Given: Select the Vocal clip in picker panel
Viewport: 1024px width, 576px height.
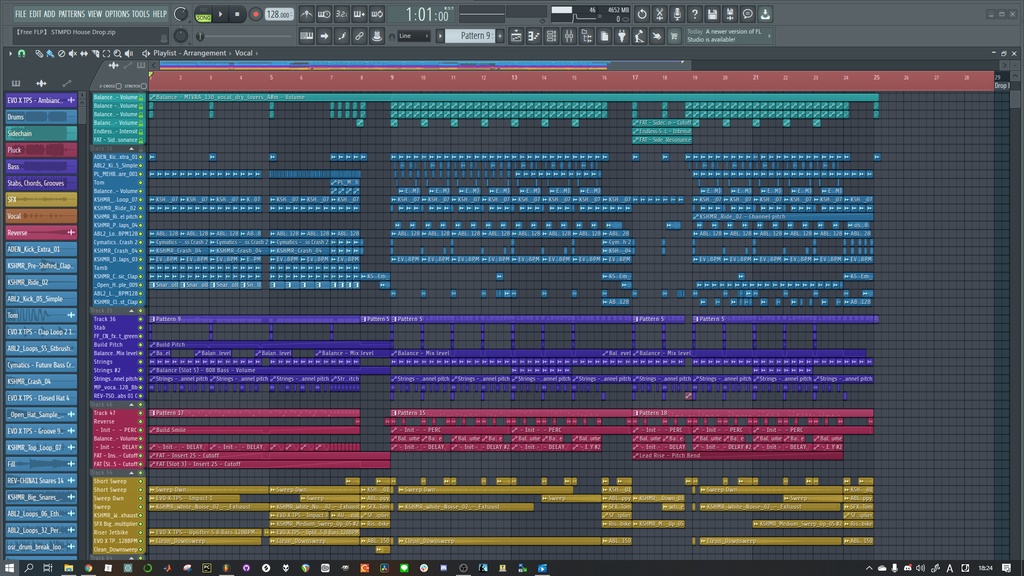Looking at the screenshot, I should click(41, 216).
